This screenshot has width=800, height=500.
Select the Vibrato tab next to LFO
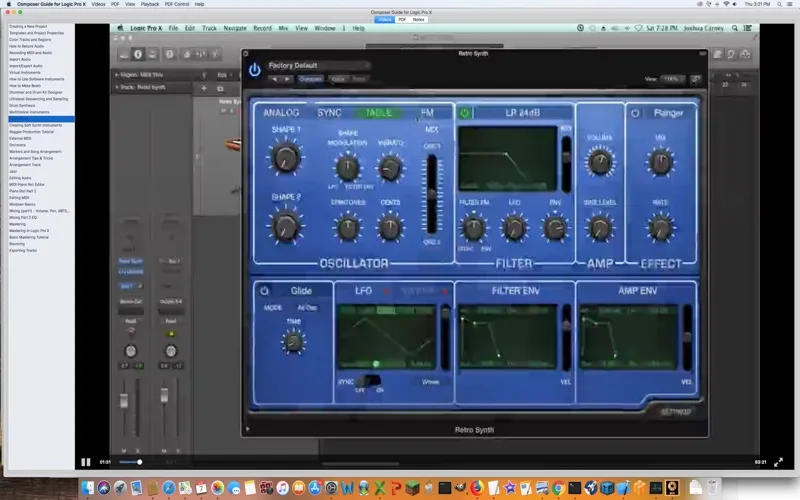418,291
